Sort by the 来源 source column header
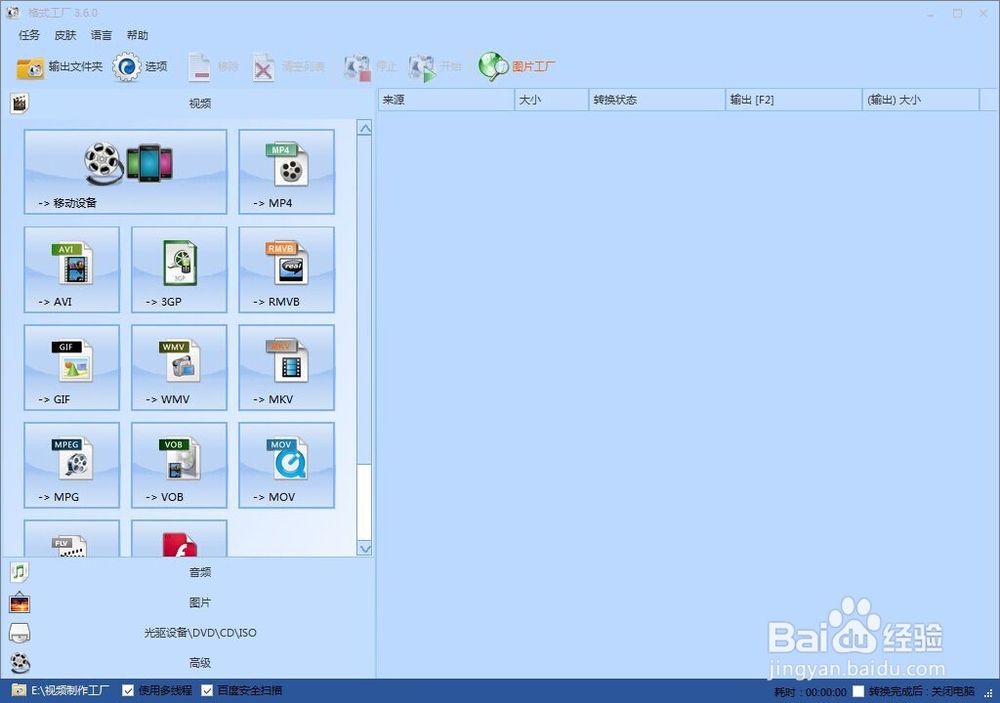Viewport: 1000px width, 703px height. tap(446, 100)
